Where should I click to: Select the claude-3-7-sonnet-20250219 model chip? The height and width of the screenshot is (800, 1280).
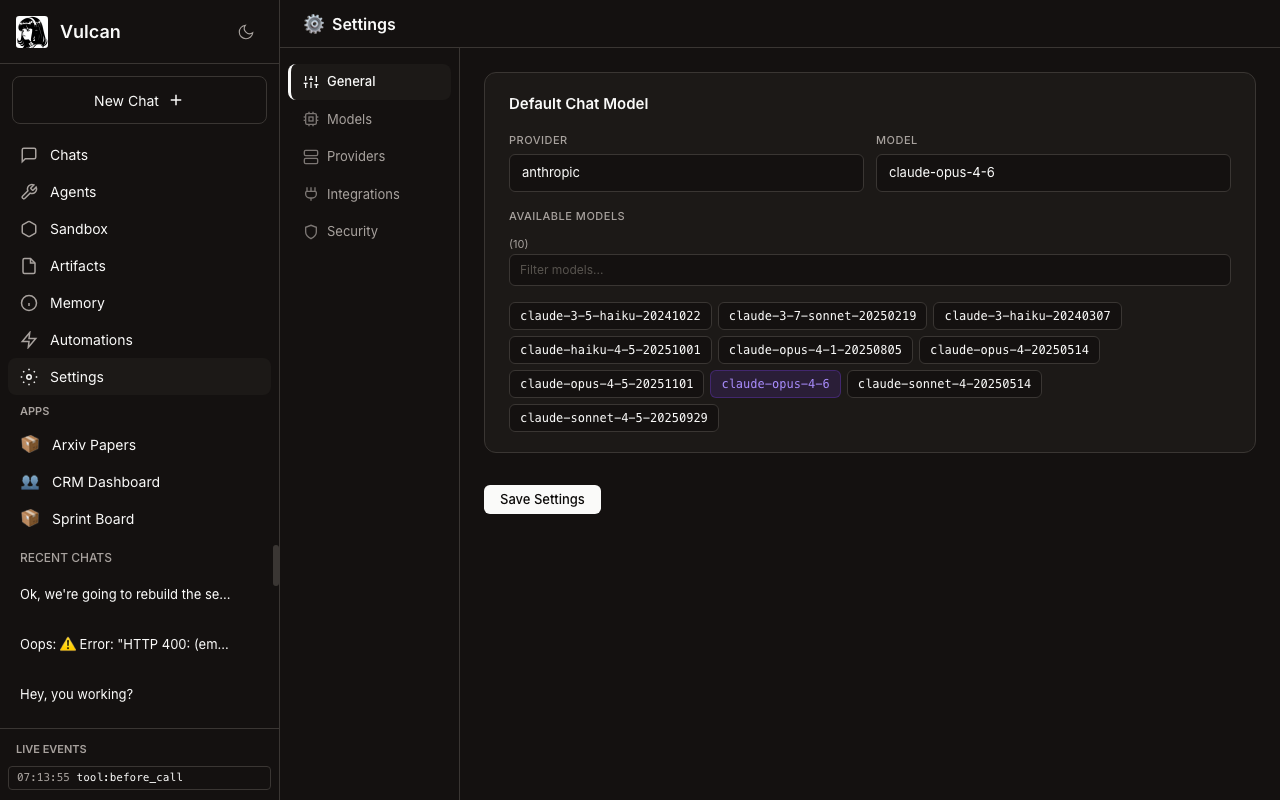pos(822,316)
